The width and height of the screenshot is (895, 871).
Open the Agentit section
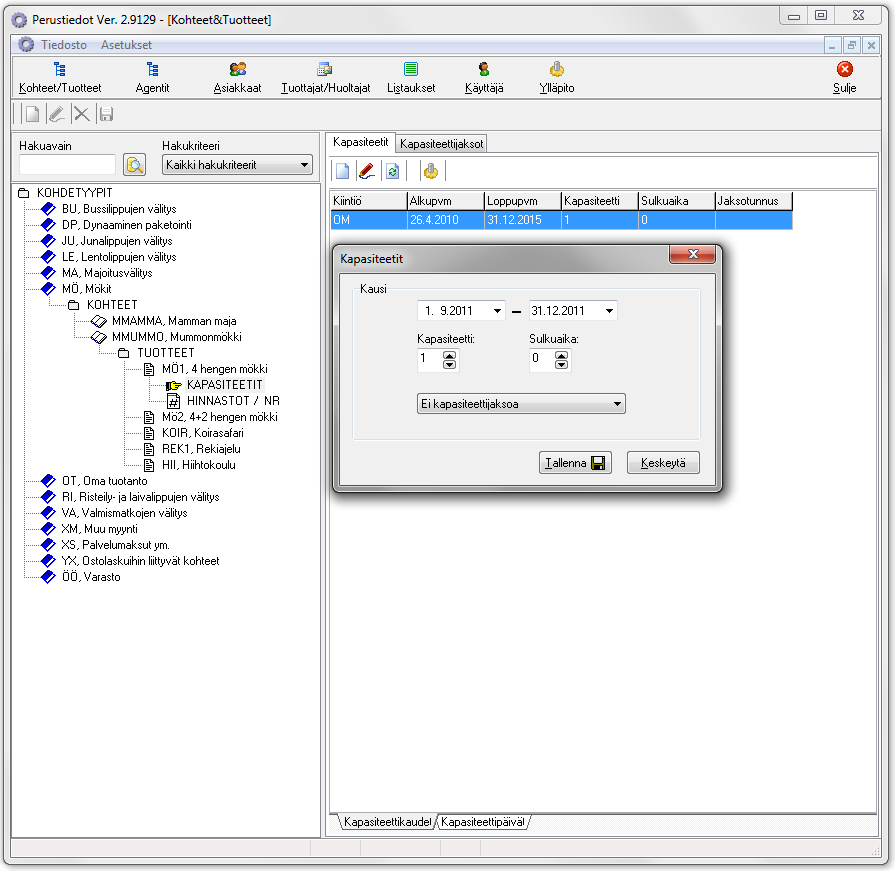click(152, 78)
